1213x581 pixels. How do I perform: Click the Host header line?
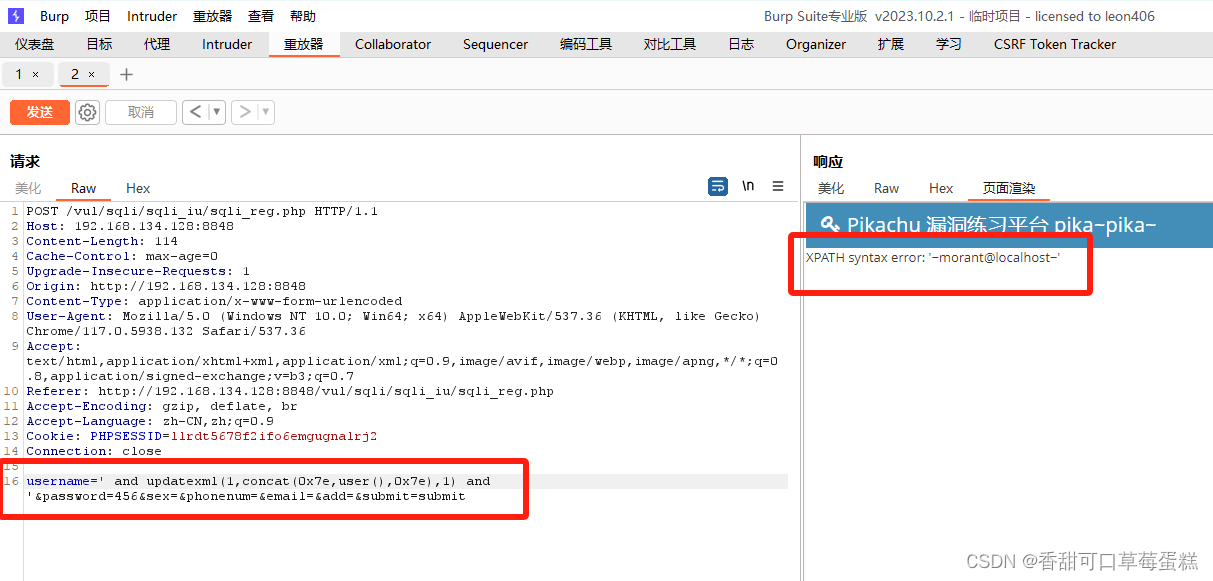(x=130, y=226)
